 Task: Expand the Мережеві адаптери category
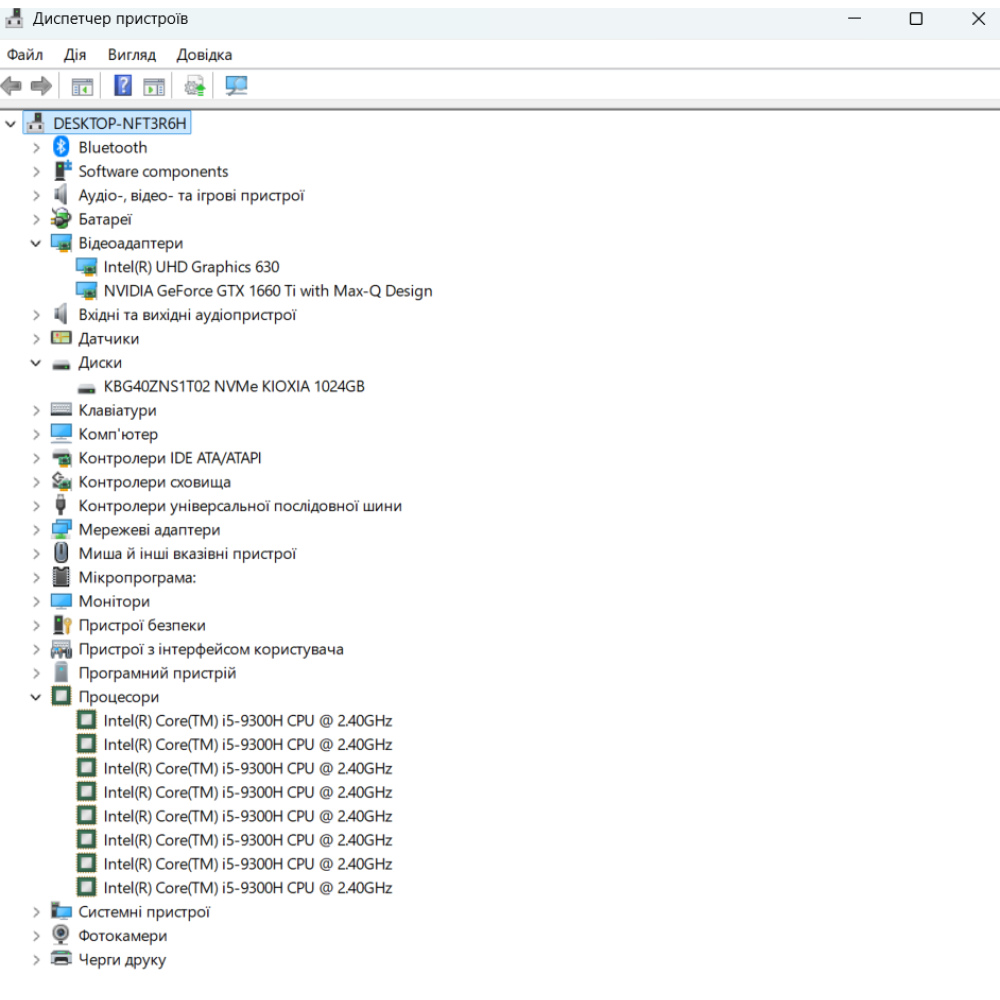point(36,530)
